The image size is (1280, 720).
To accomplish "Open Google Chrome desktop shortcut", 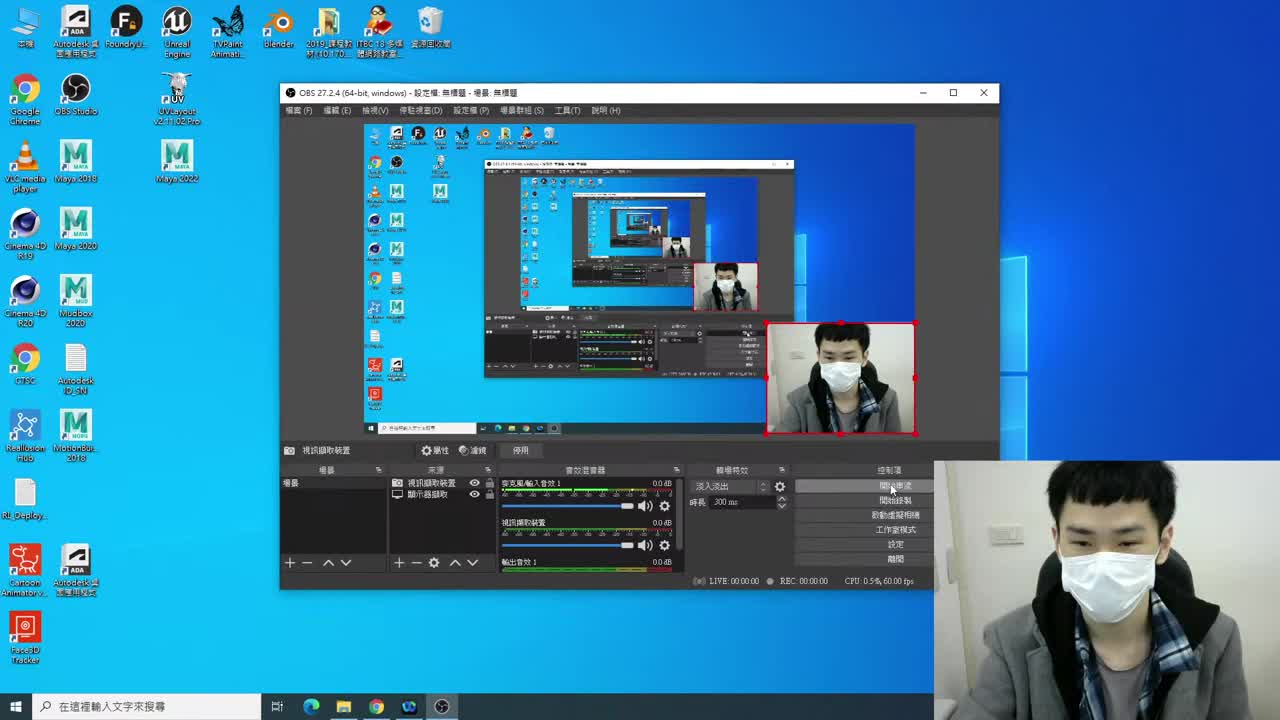I will coord(25,99).
